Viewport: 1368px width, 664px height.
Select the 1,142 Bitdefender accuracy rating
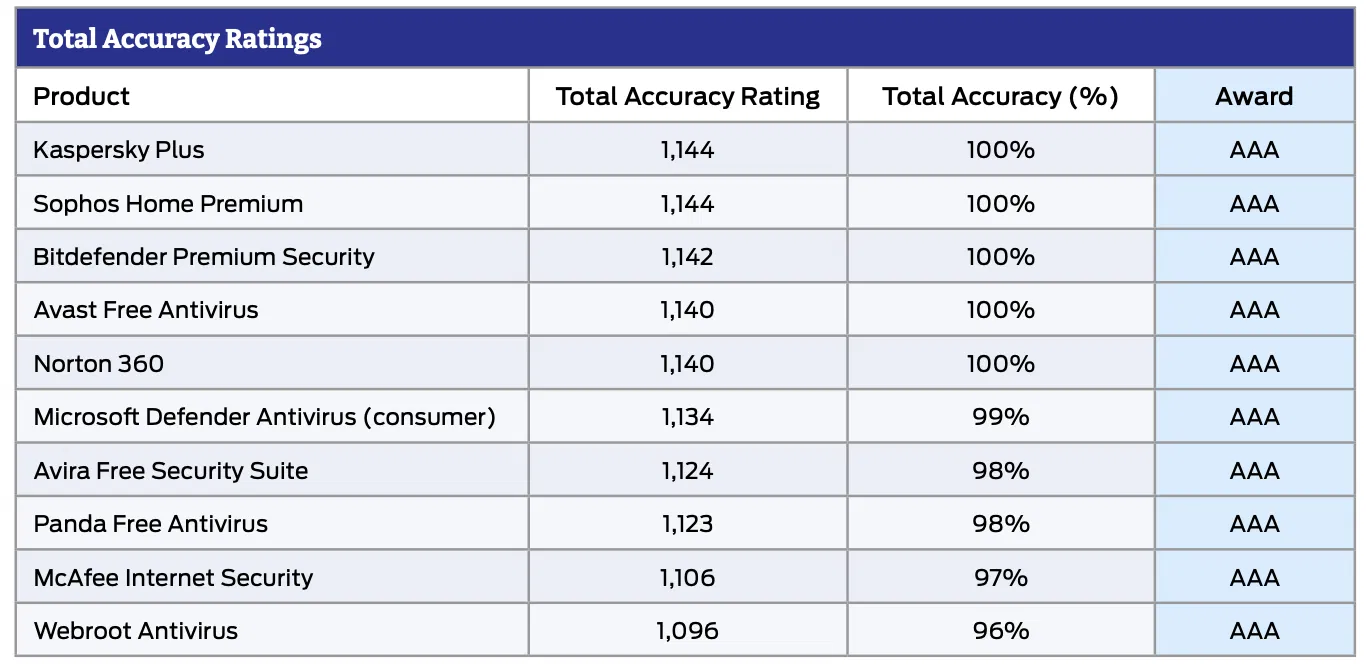point(688,257)
